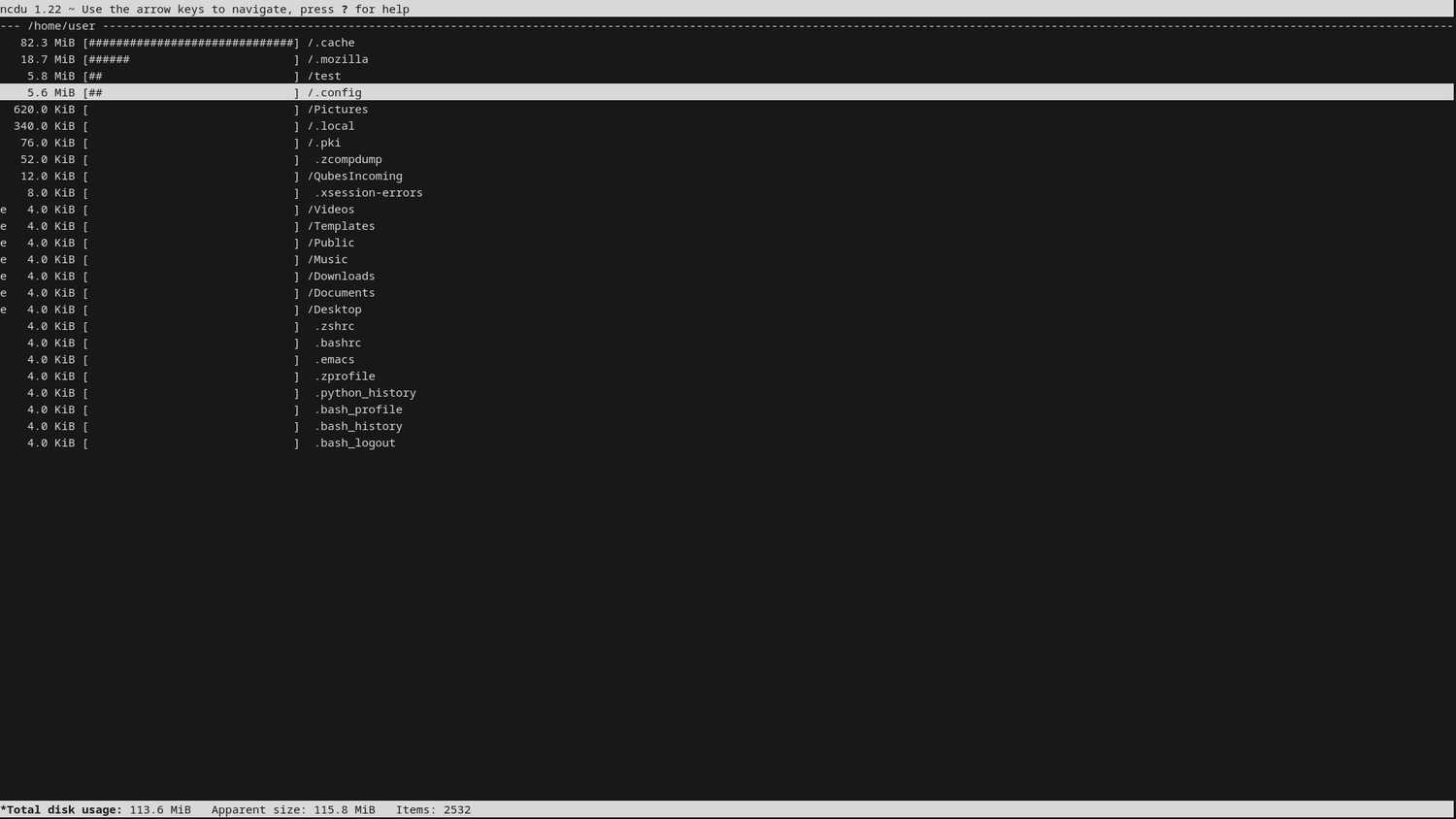Screen dimensions: 1456x819
Task: Click the .python_history file row
Action: click(x=727, y=393)
